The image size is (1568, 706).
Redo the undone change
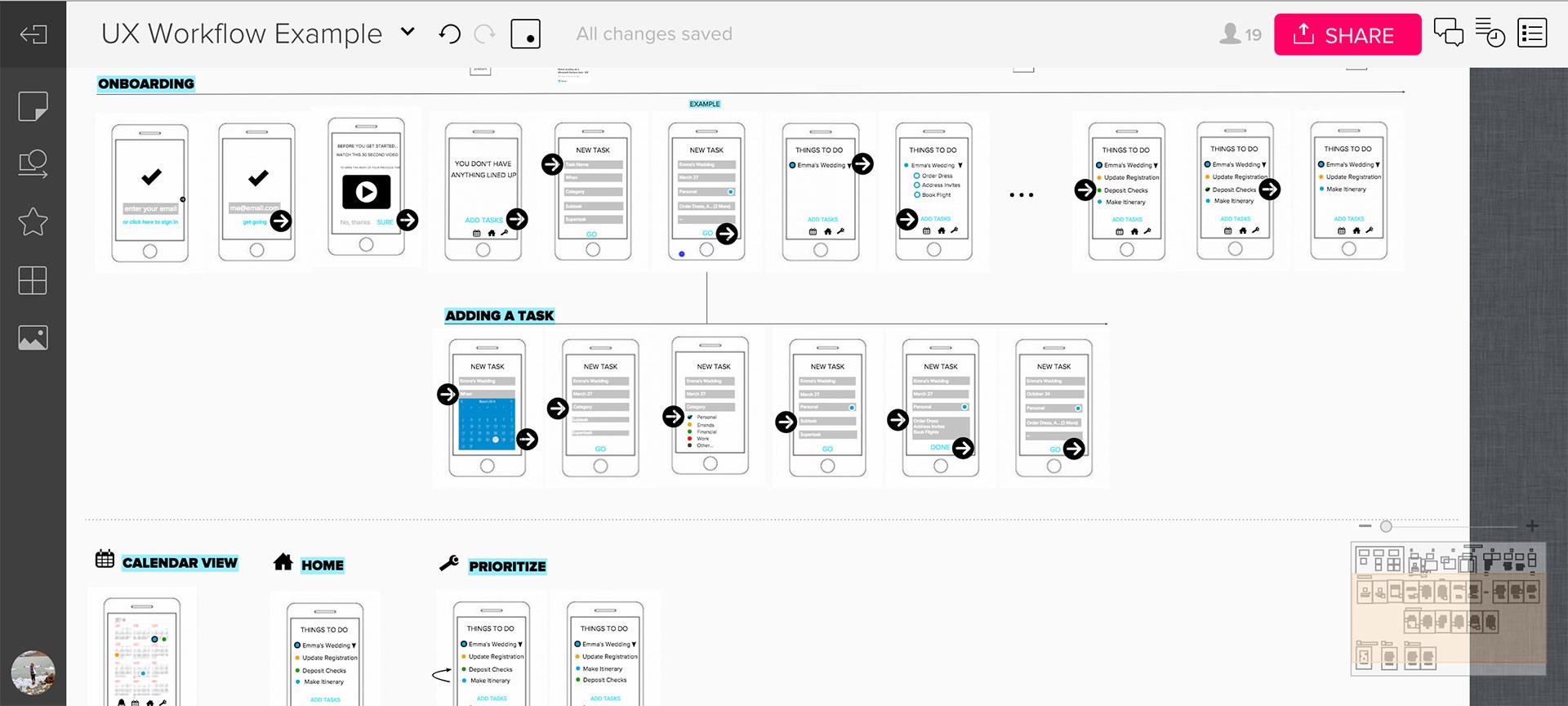[x=485, y=34]
